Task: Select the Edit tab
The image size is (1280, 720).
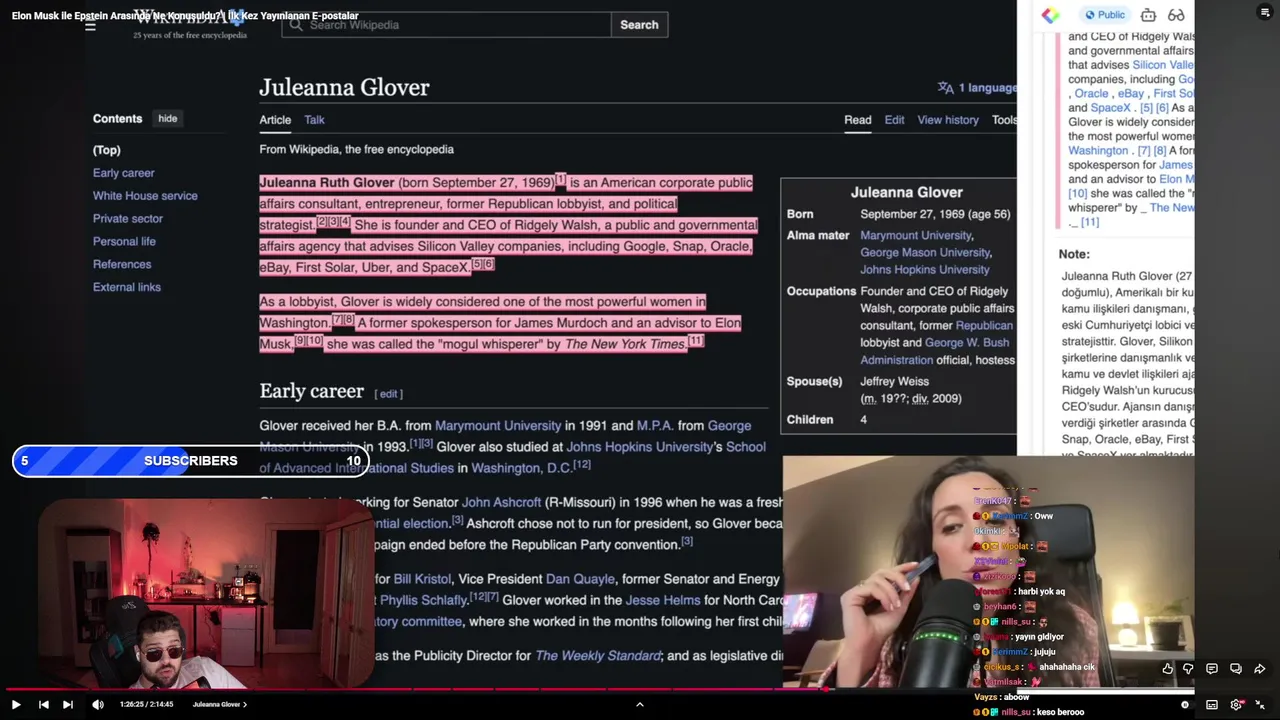Action: (x=894, y=120)
